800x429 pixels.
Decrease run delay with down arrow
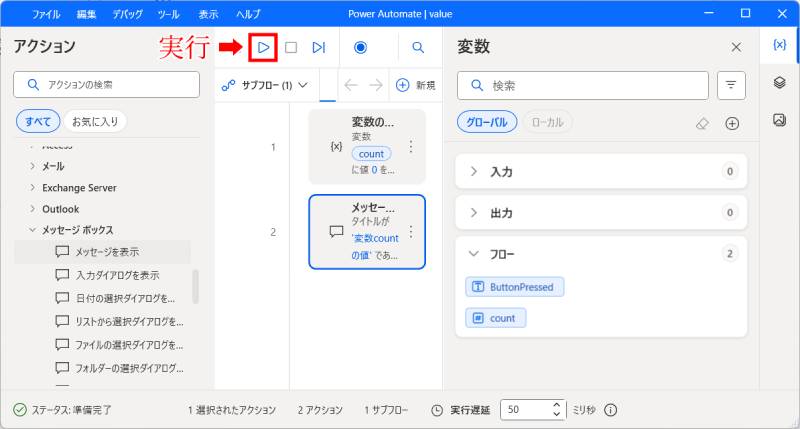[557, 414]
